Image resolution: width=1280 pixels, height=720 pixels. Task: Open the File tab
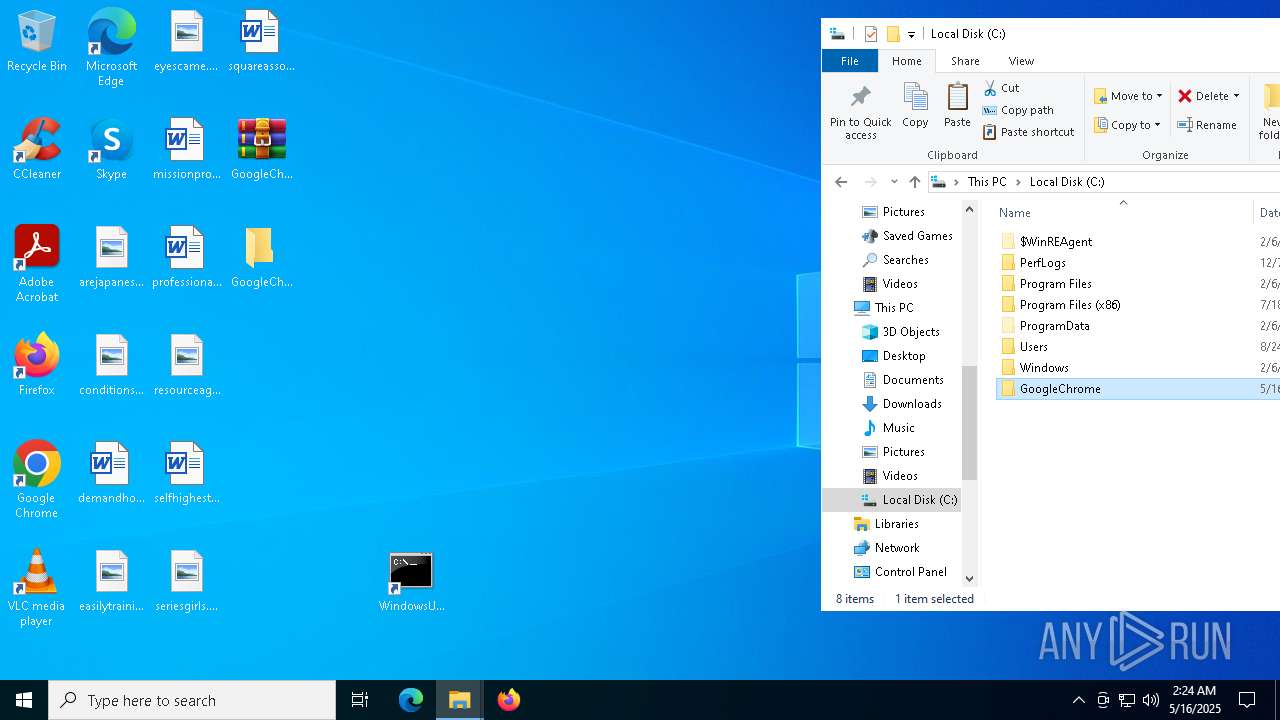850,61
